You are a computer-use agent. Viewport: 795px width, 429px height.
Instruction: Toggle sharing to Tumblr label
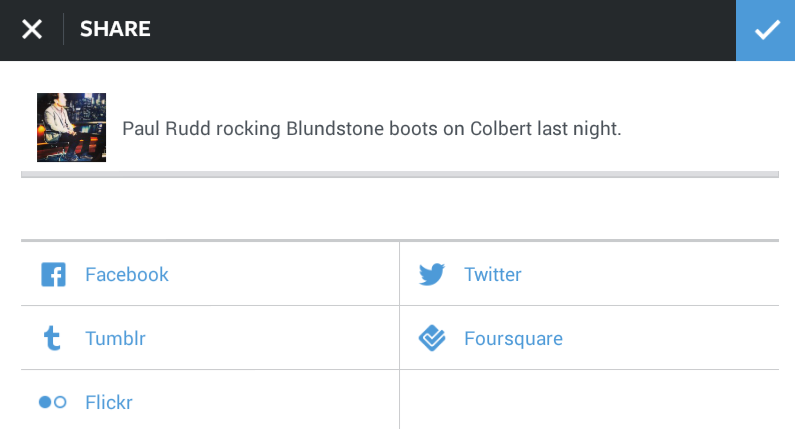(116, 338)
